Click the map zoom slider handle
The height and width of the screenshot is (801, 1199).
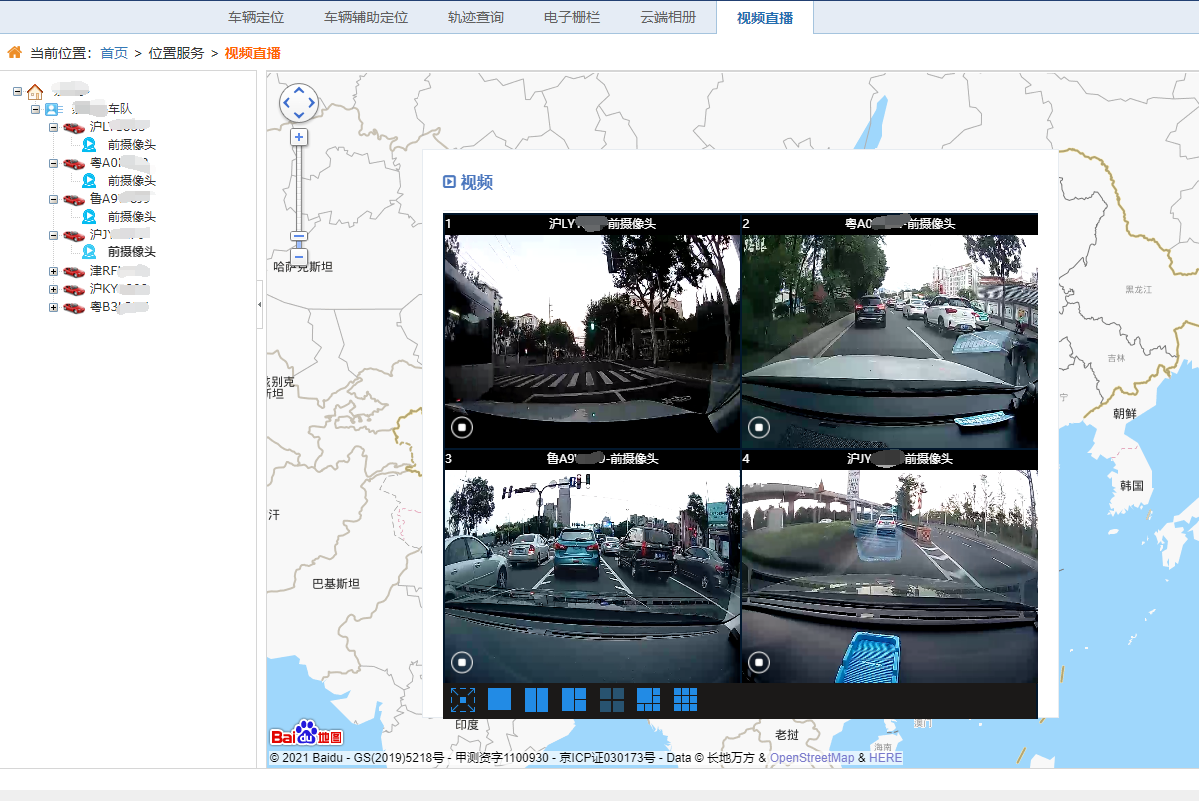298,238
